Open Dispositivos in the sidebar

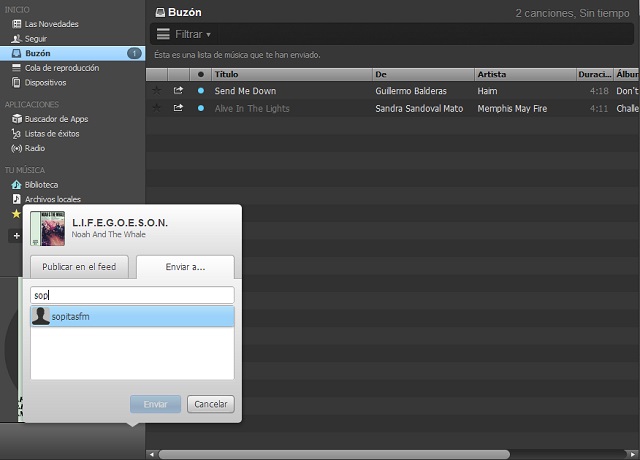point(45,82)
